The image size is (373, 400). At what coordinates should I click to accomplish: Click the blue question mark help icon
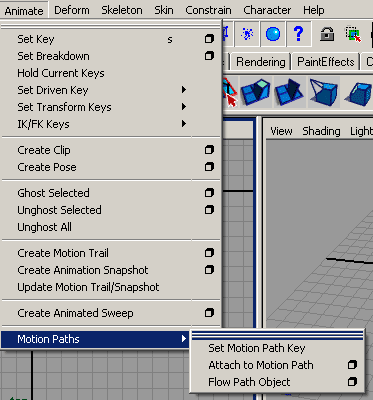tap(299, 34)
